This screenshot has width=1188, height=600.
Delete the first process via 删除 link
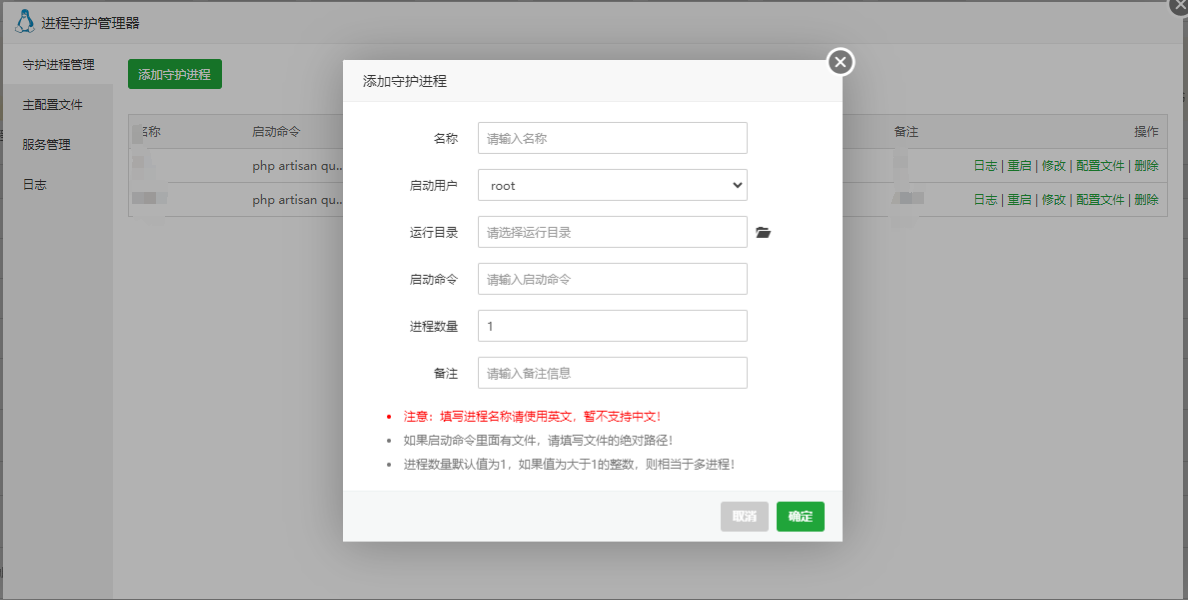pos(1145,166)
